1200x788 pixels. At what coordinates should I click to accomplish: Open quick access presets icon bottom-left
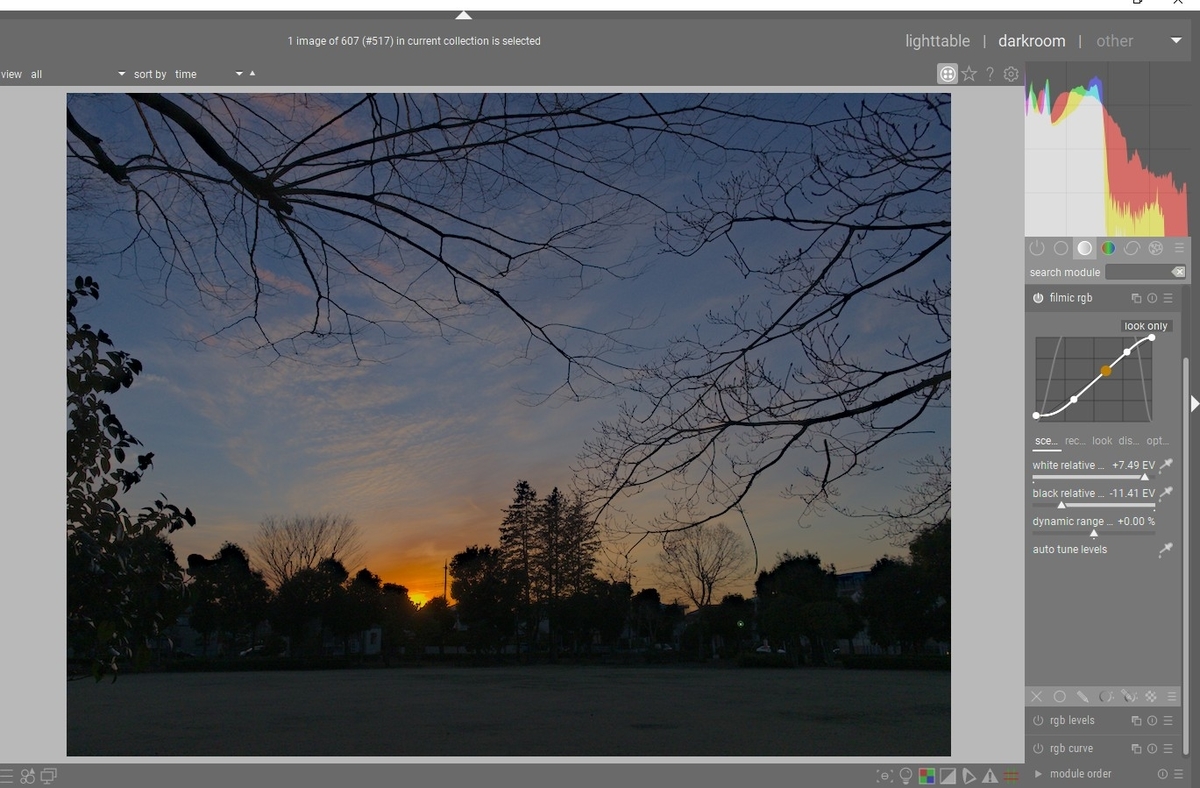click(6, 776)
